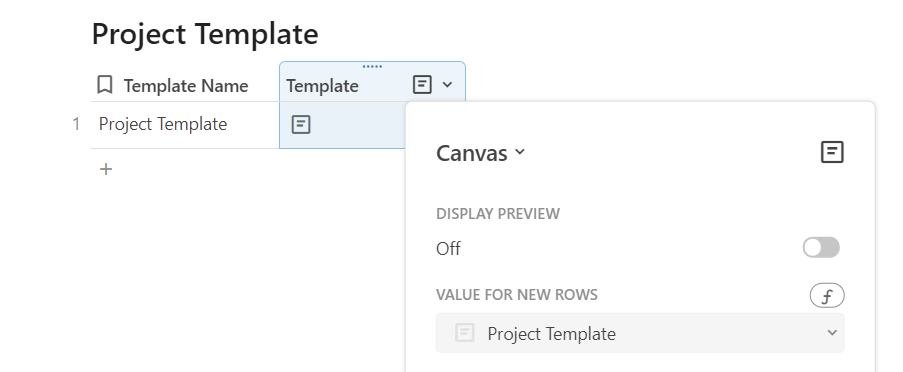Select row number 1

(x=76, y=124)
